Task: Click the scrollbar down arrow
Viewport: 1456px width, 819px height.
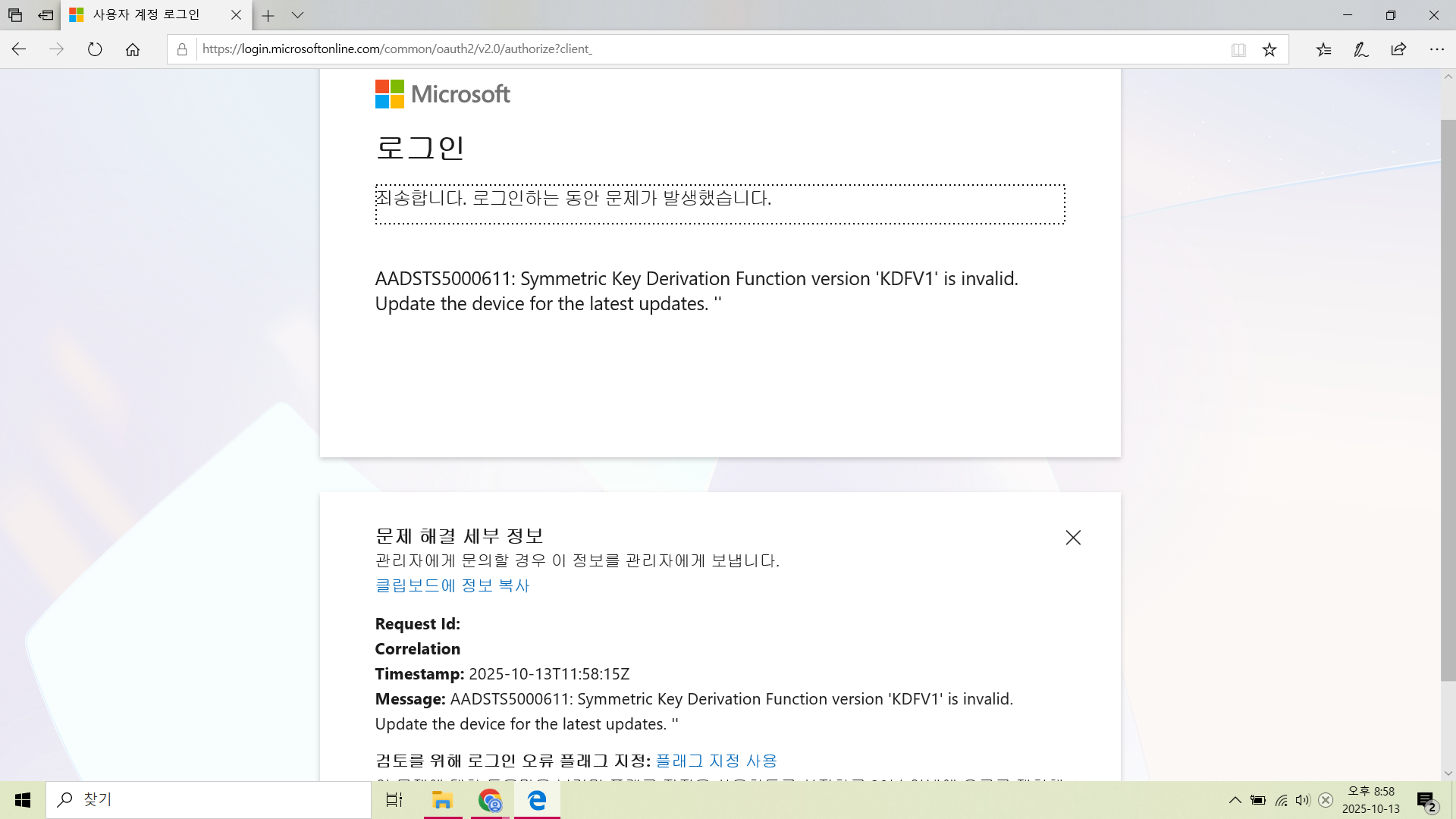Action: click(x=1448, y=773)
